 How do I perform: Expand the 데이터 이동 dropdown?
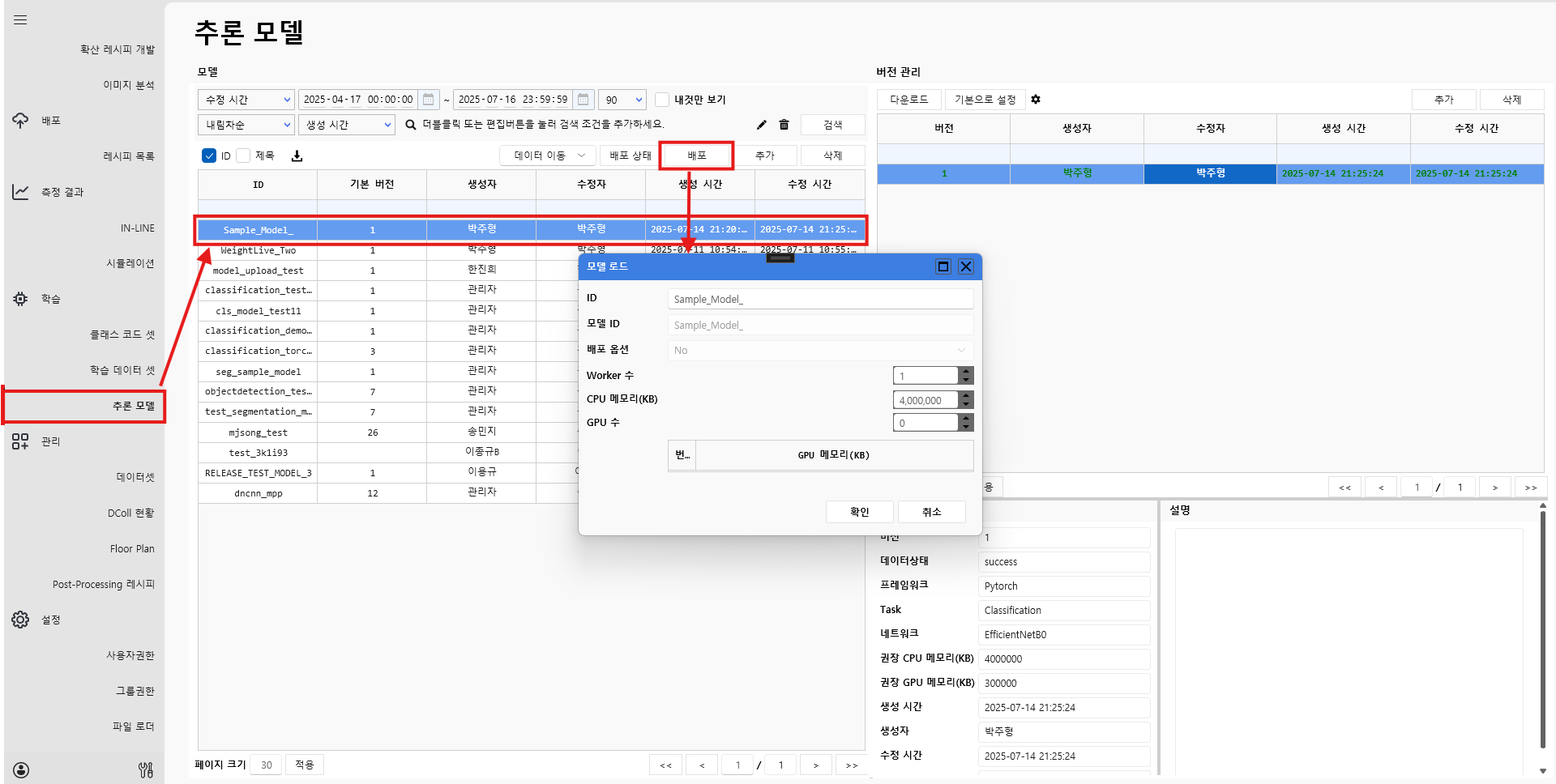click(x=548, y=156)
